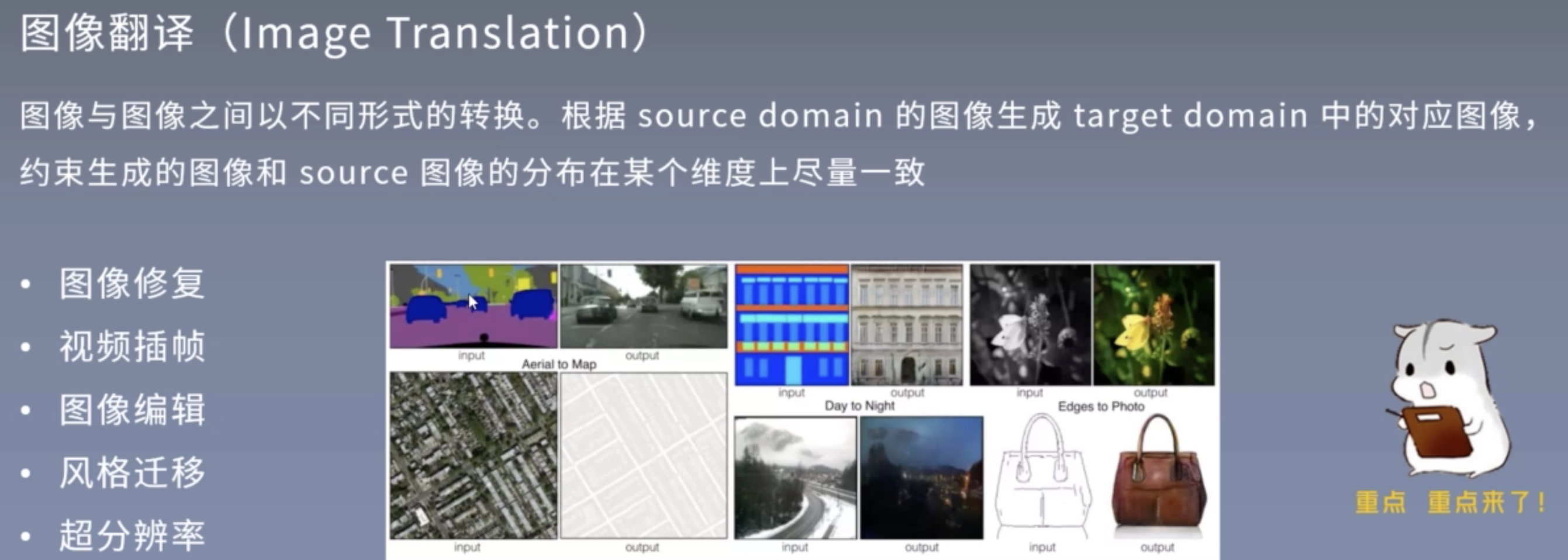The height and width of the screenshot is (560, 1568).
Task: Click the colorized flower output image
Action: point(1154,325)
